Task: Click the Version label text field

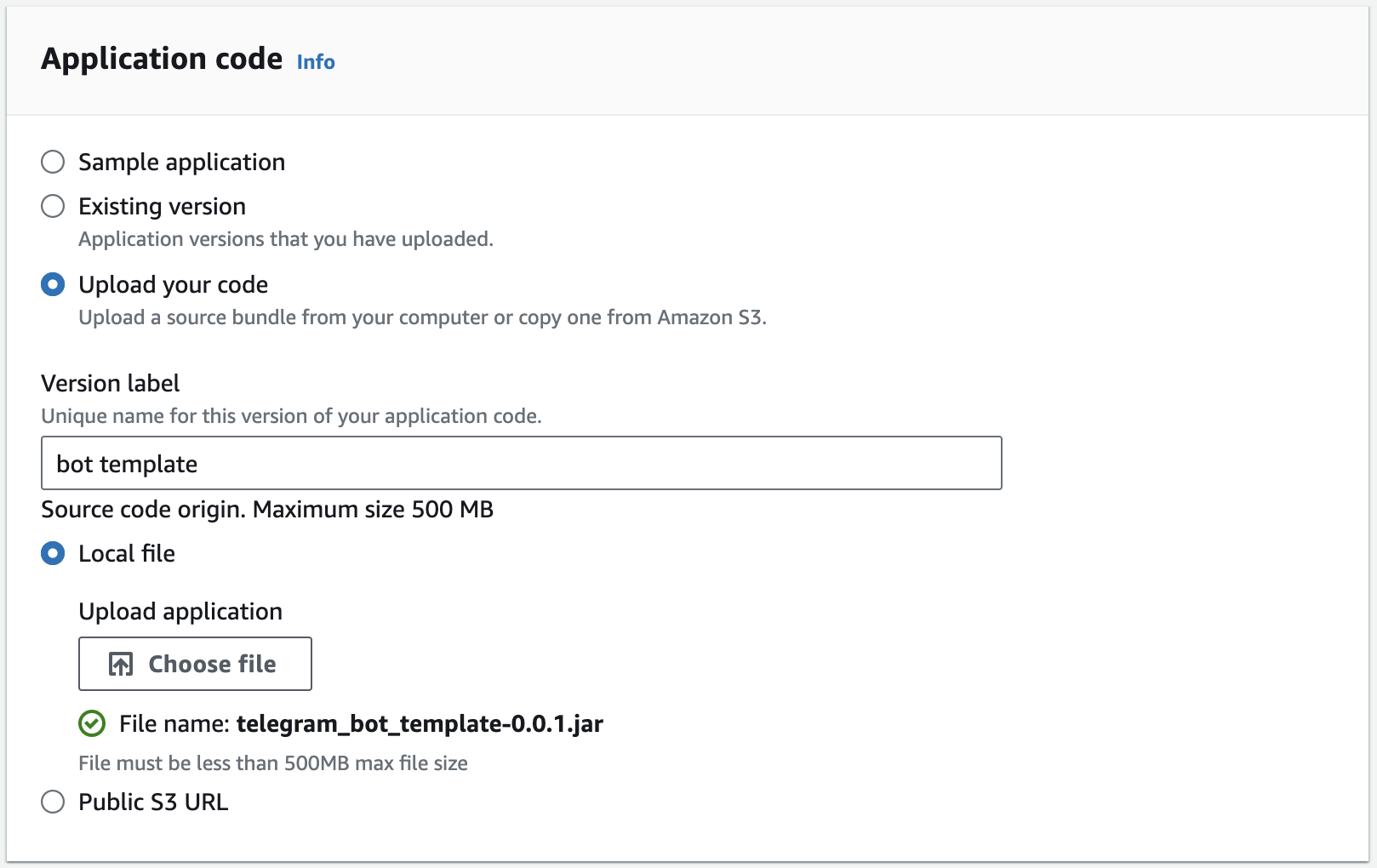Action: 521,463
